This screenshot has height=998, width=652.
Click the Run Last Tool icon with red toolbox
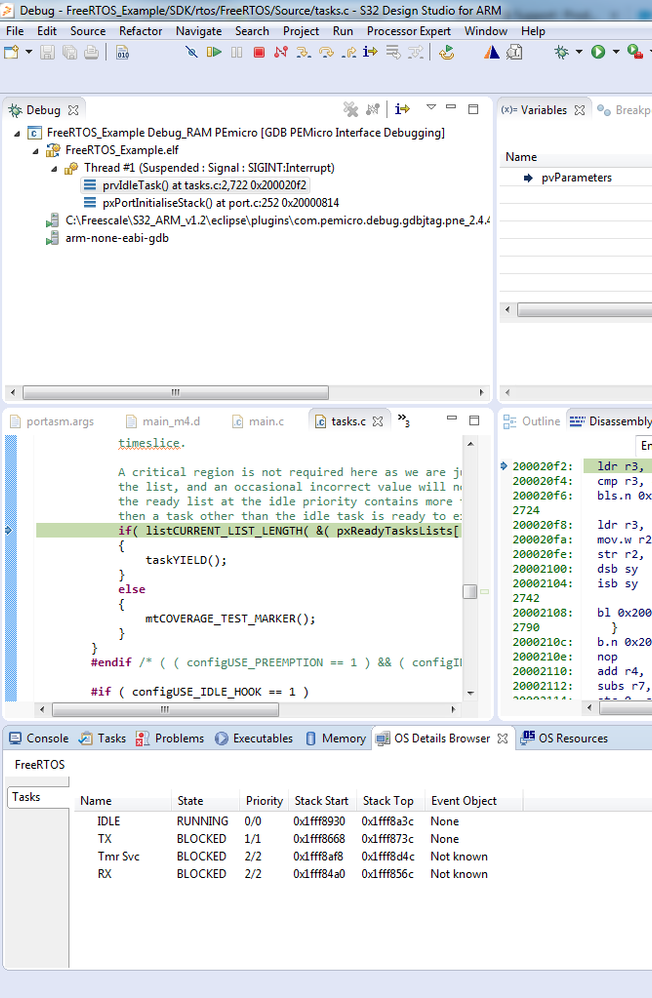(x=635, y=52)
